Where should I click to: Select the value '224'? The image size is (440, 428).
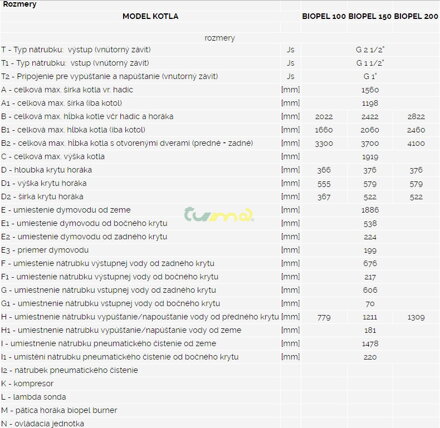pyautogui.click(x=370, y=237)
